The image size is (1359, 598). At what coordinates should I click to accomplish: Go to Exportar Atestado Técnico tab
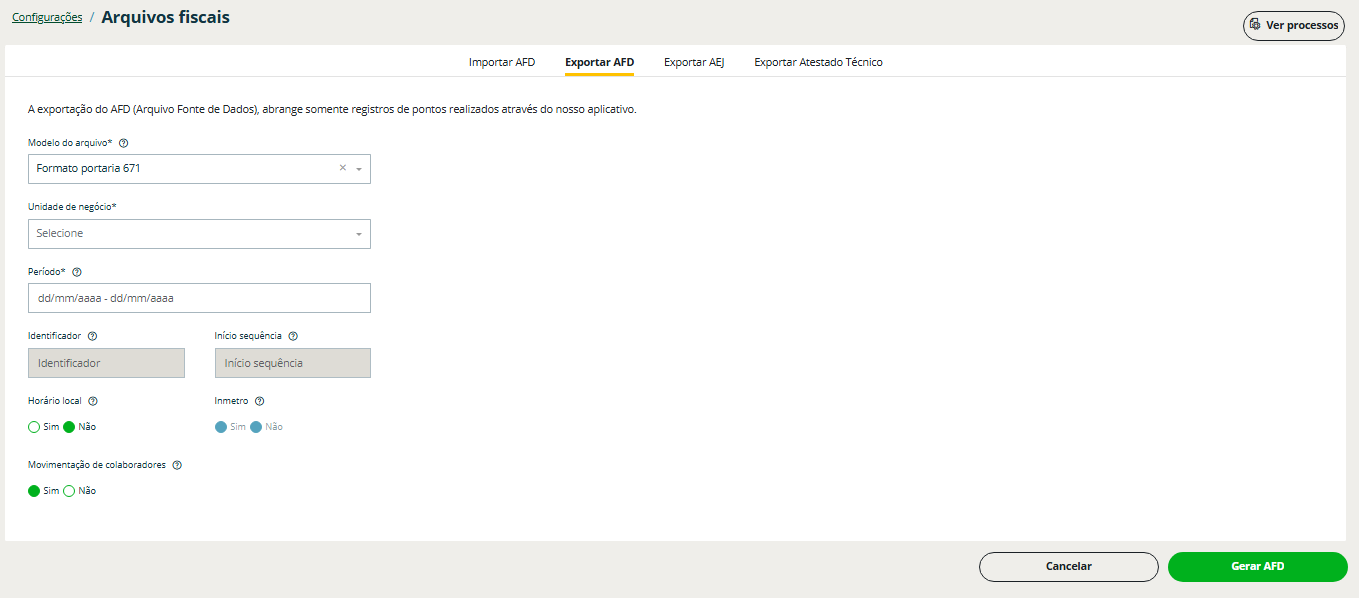point(818,62)
